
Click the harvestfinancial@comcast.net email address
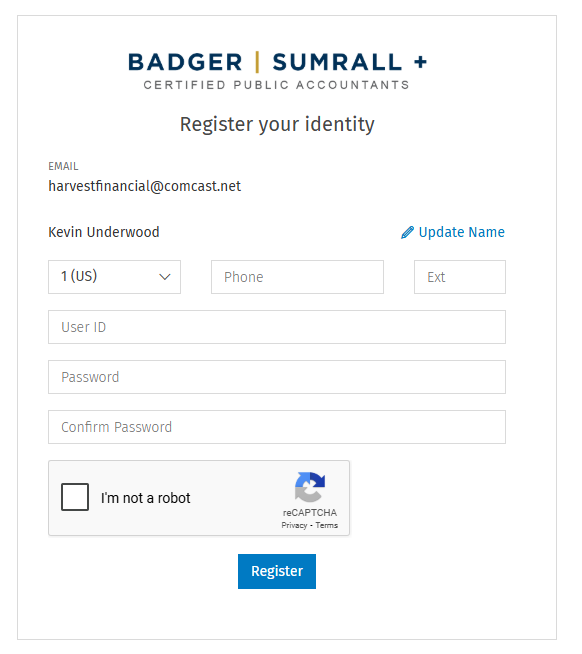pos(145,186)
